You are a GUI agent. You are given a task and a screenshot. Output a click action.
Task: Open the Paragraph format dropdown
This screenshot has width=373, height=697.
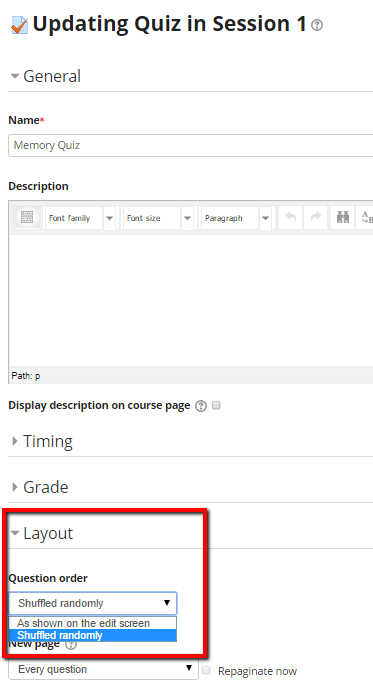pos(236,218)
